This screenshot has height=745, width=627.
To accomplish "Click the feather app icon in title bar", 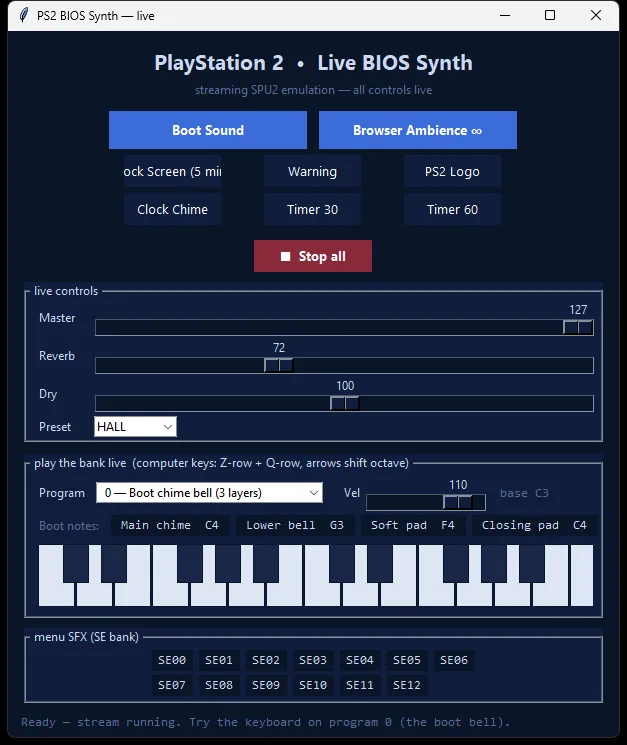I will coord(24,15).
